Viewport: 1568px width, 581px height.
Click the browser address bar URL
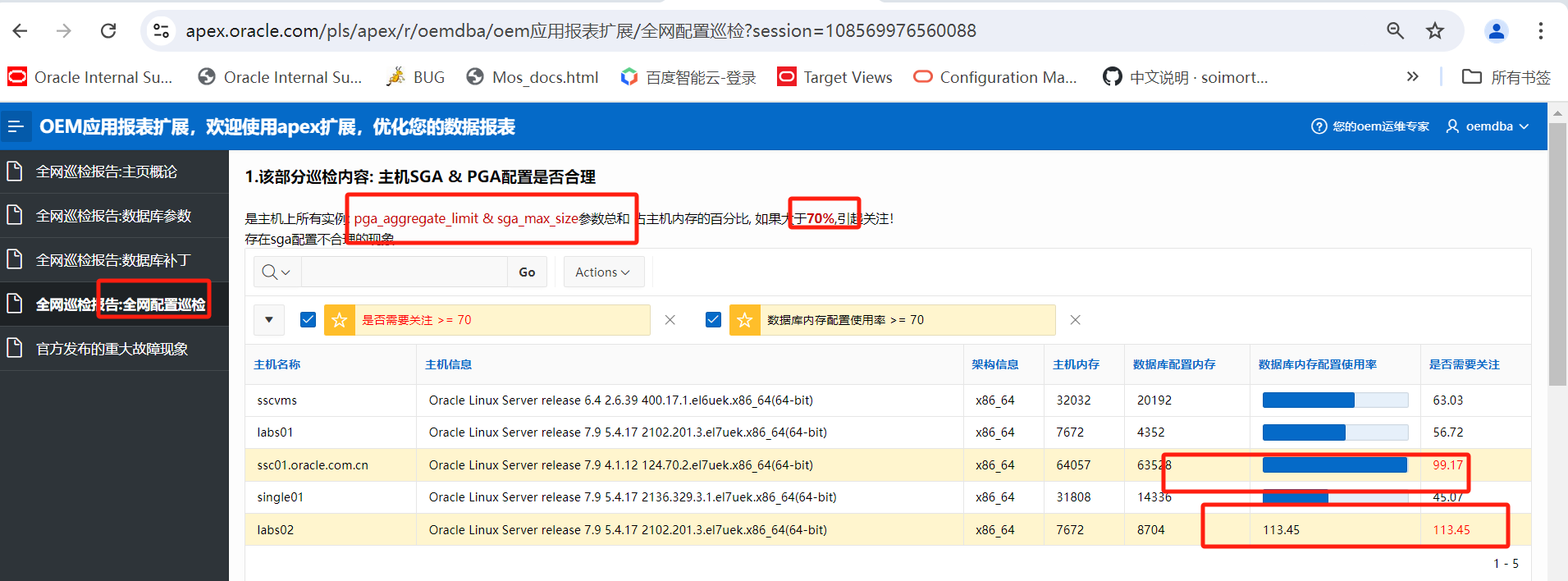pyautogui.click(x=581, y=31)
